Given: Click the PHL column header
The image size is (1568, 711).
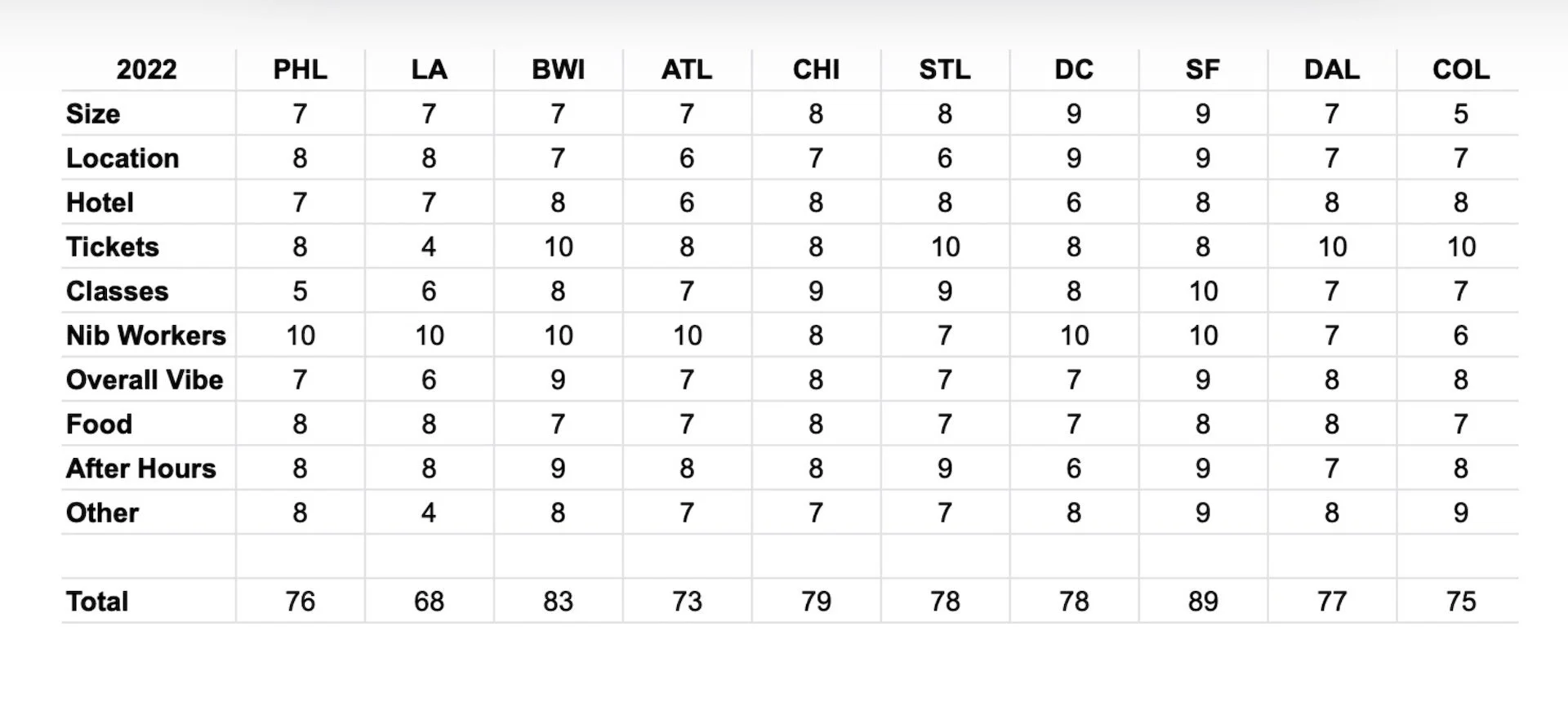Looking at the screenshot, I should pos(301,69).
